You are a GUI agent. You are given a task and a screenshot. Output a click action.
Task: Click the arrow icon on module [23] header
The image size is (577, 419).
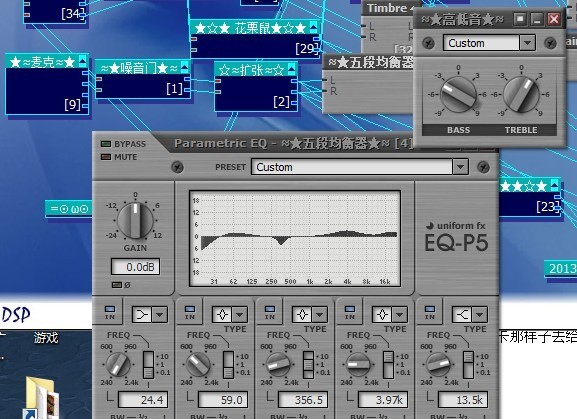tap(554, 185)
